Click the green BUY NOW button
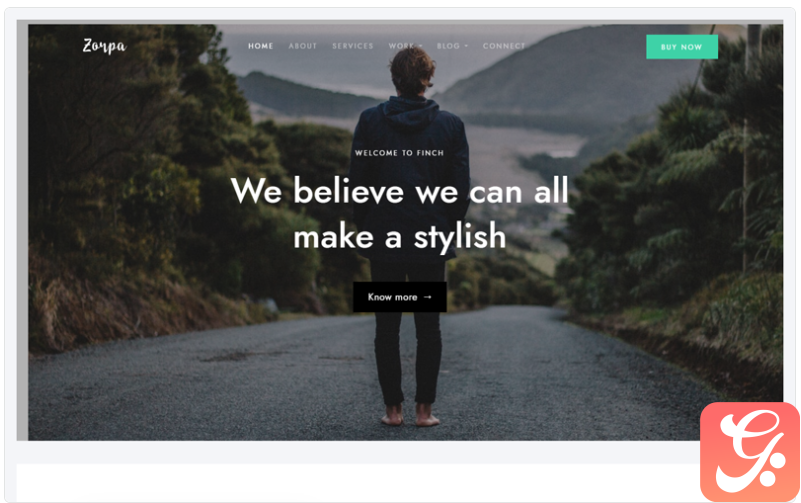 pyautogui.click(x=681, y=46)
